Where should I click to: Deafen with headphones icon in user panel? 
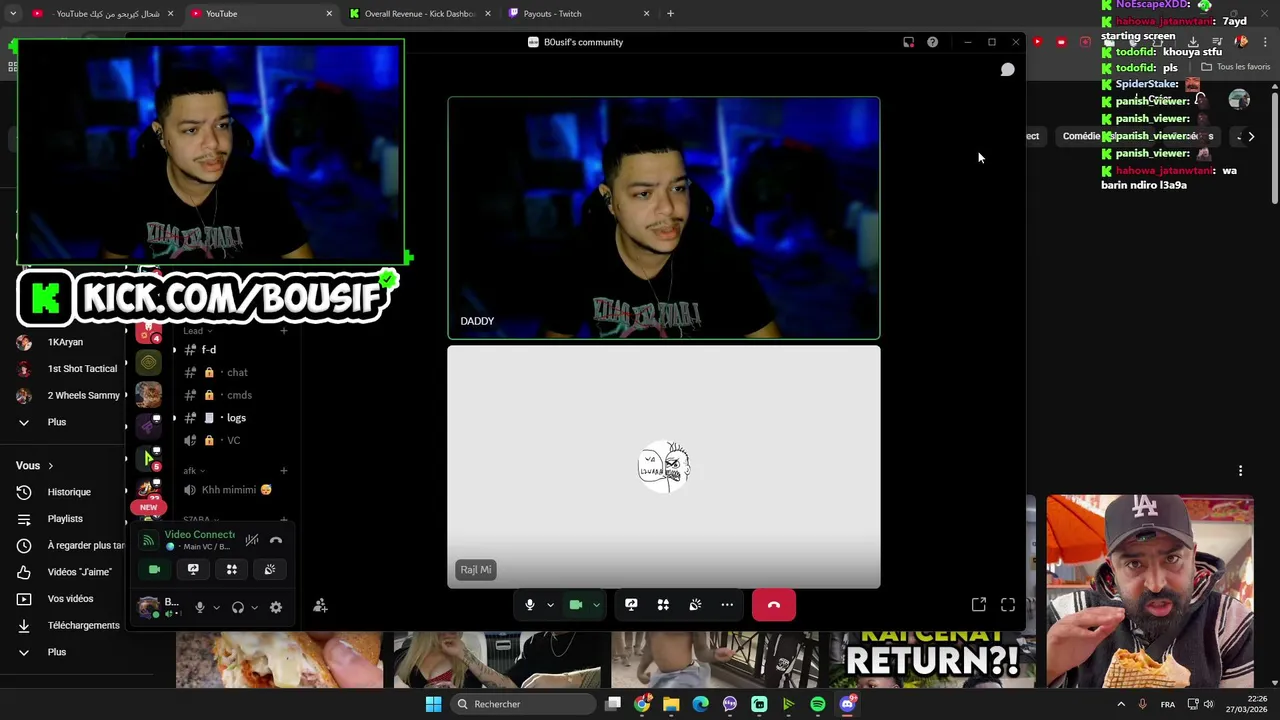tap(238, 607)
